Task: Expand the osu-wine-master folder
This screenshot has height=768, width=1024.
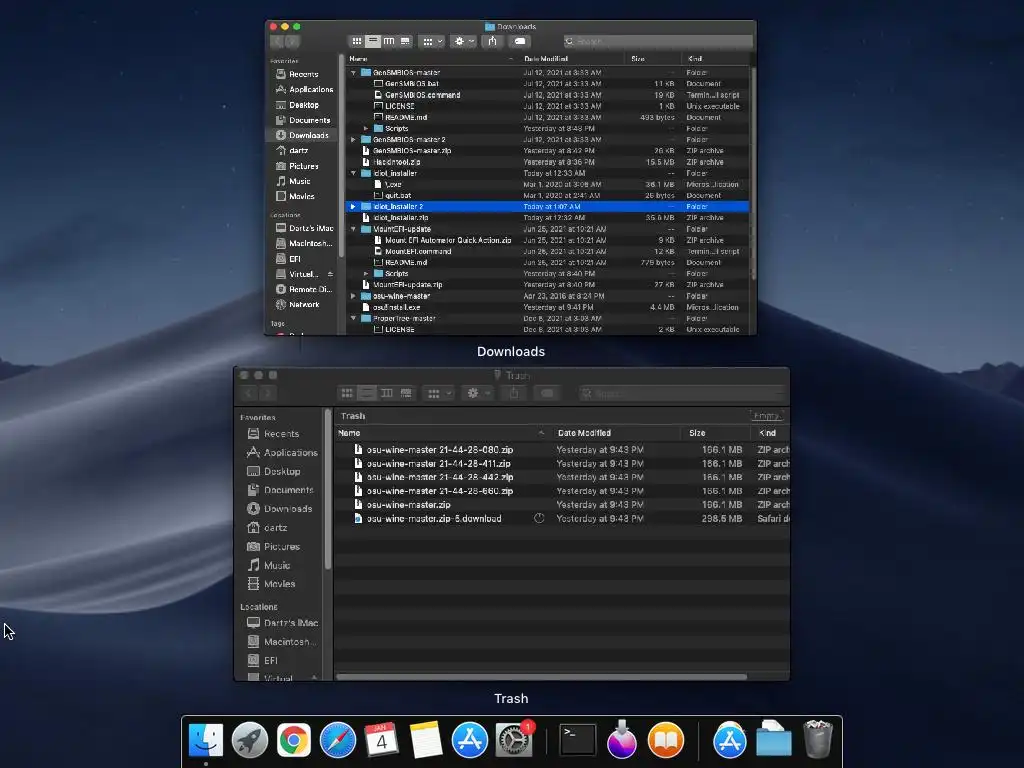Action: pos(353,296)
